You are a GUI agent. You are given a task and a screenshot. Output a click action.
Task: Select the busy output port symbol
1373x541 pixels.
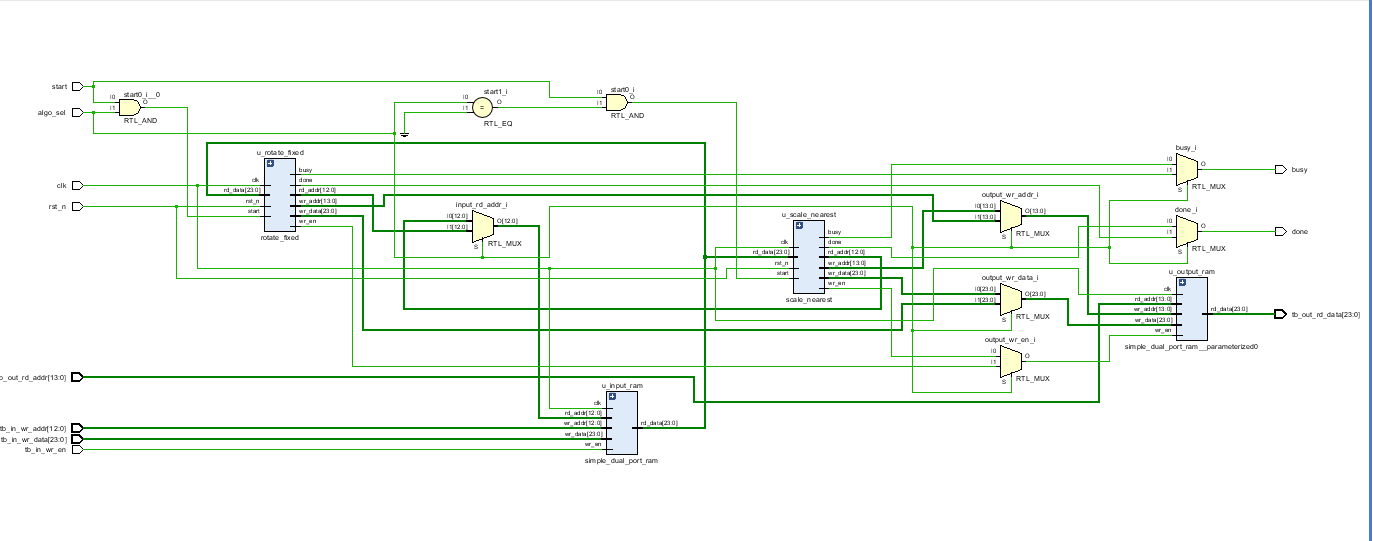[1281, 170]
